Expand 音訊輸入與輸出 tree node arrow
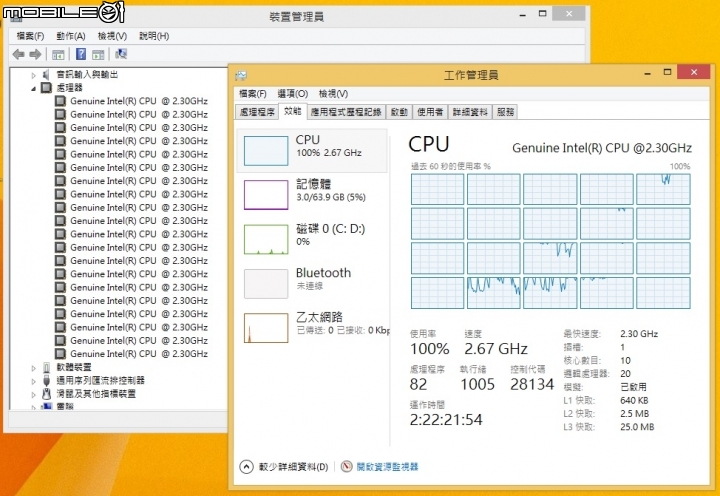 (x=34, y=75)
